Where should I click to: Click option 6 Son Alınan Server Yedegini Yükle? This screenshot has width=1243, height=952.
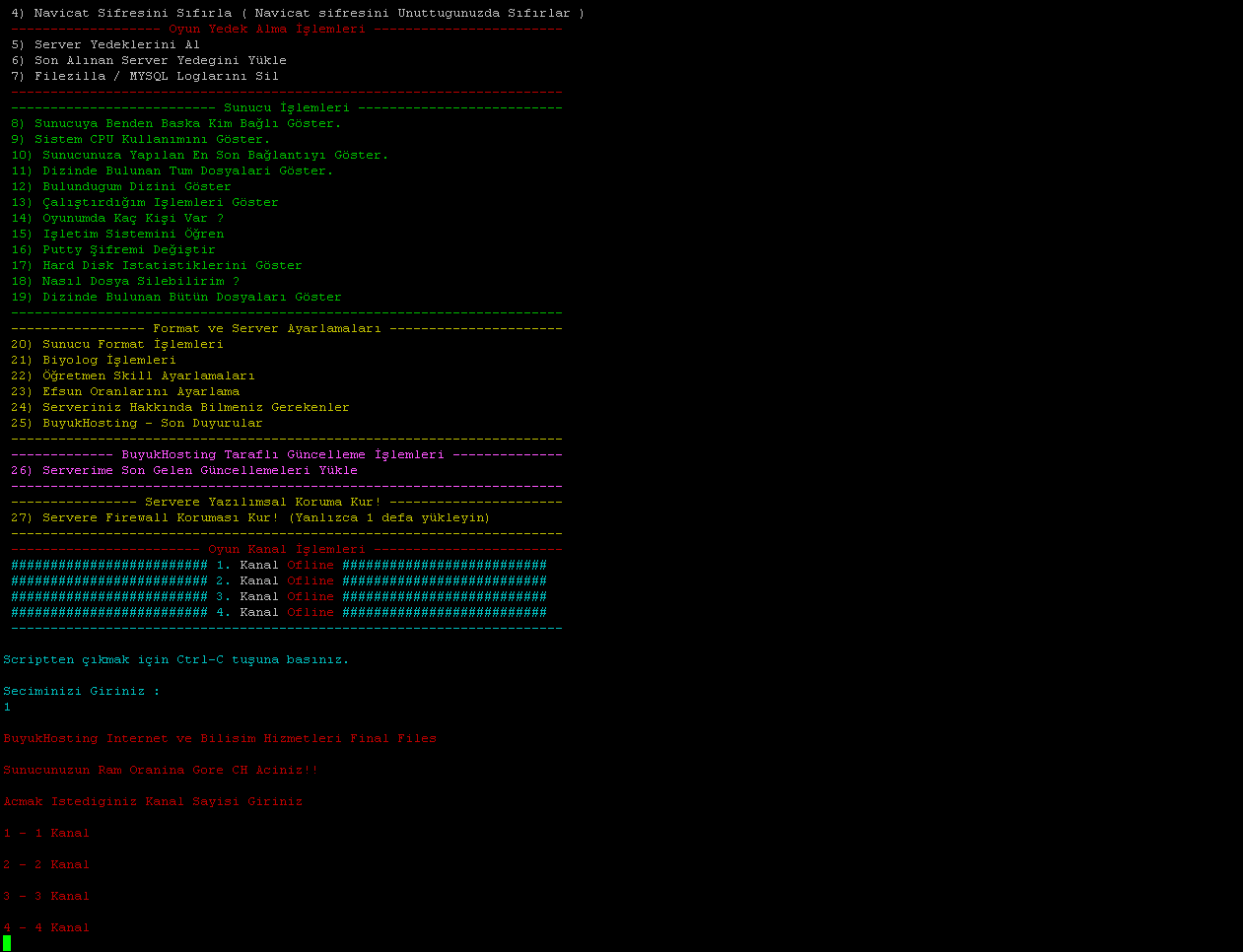[149, 60]
